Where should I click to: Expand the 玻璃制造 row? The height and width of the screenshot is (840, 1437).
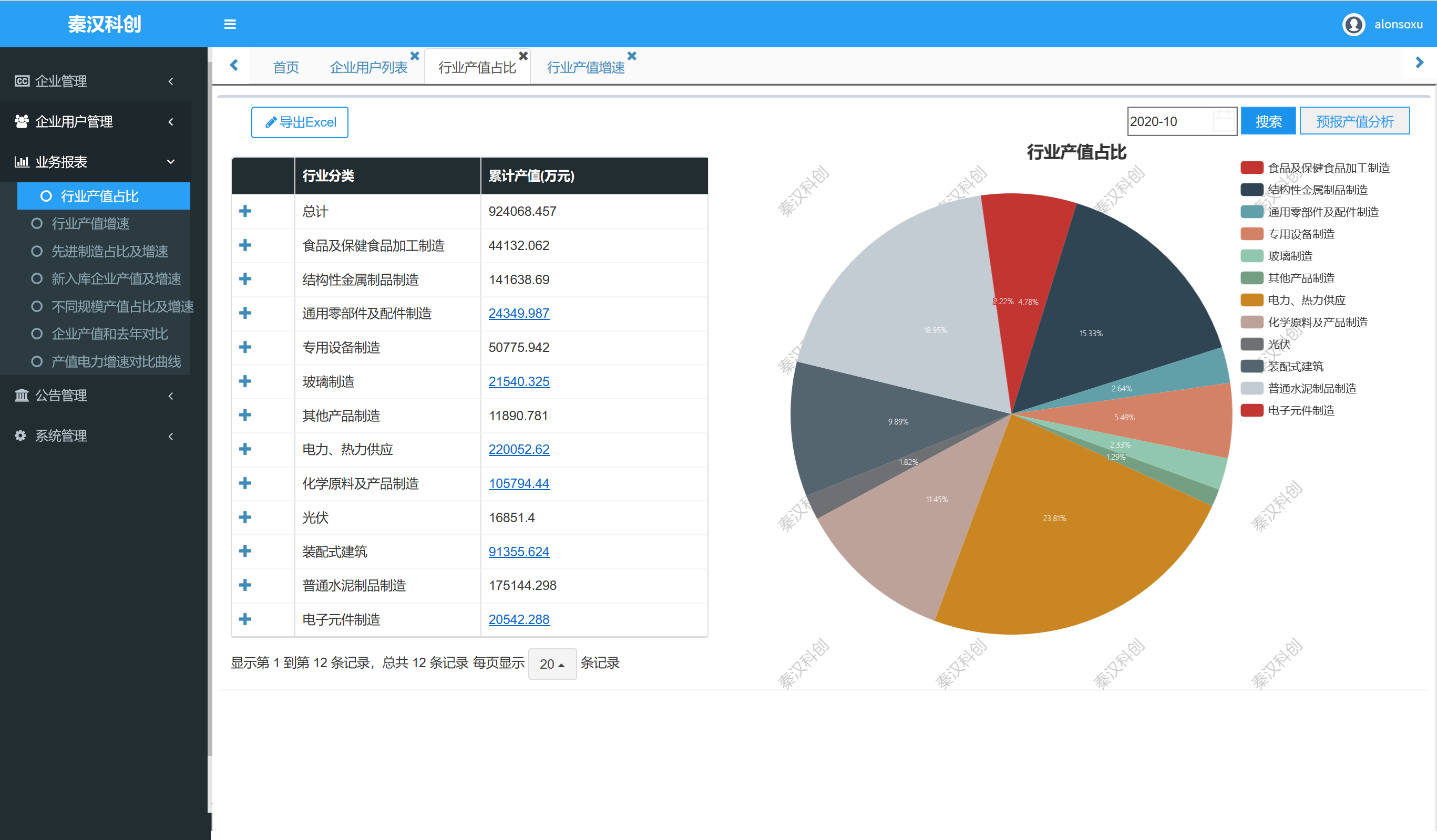pyautogui.click(x=245, y=381)
